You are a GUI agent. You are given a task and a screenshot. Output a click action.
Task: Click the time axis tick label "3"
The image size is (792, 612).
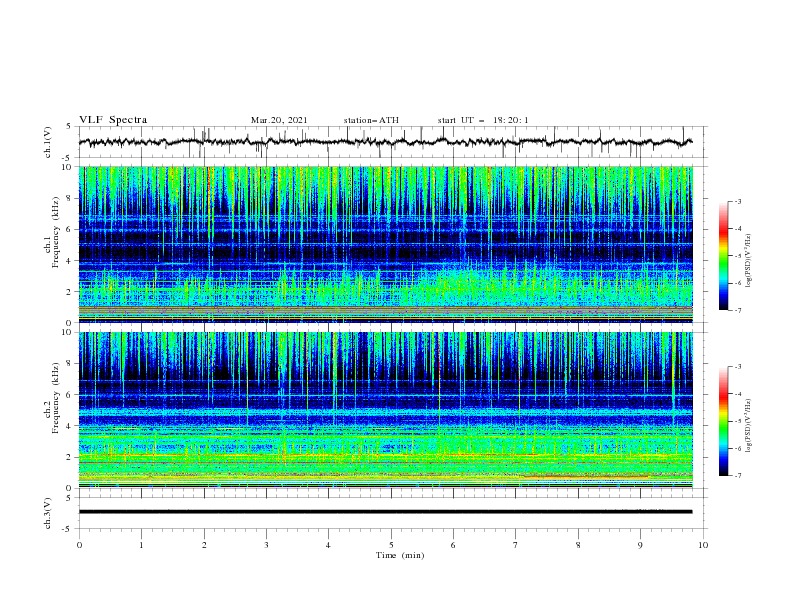(x=266, y=545)
